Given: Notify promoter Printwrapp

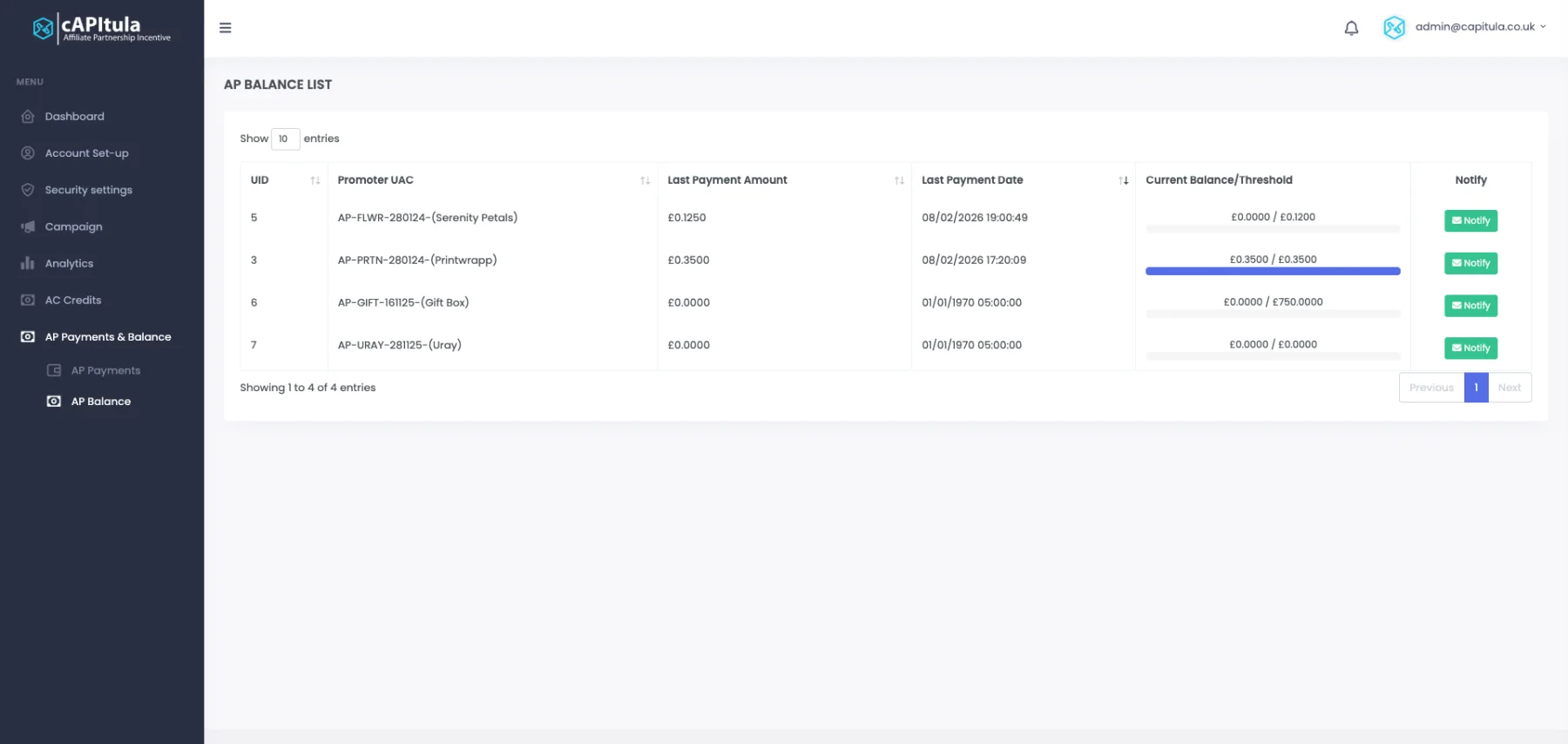Looking at the screenshot, I should pyautogui.click(x=1470, y=263).
